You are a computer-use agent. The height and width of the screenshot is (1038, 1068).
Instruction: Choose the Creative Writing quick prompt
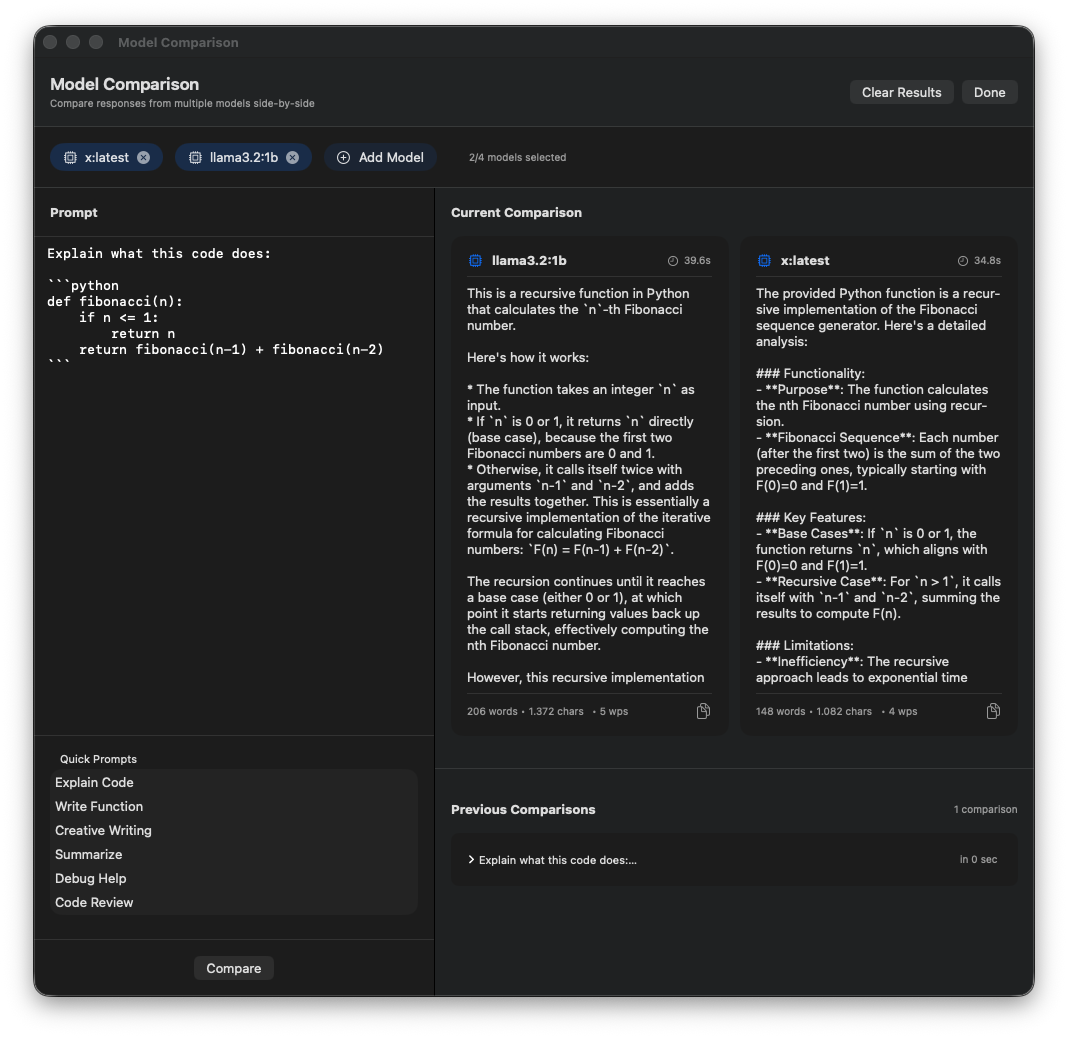click(x=103, y=830)
